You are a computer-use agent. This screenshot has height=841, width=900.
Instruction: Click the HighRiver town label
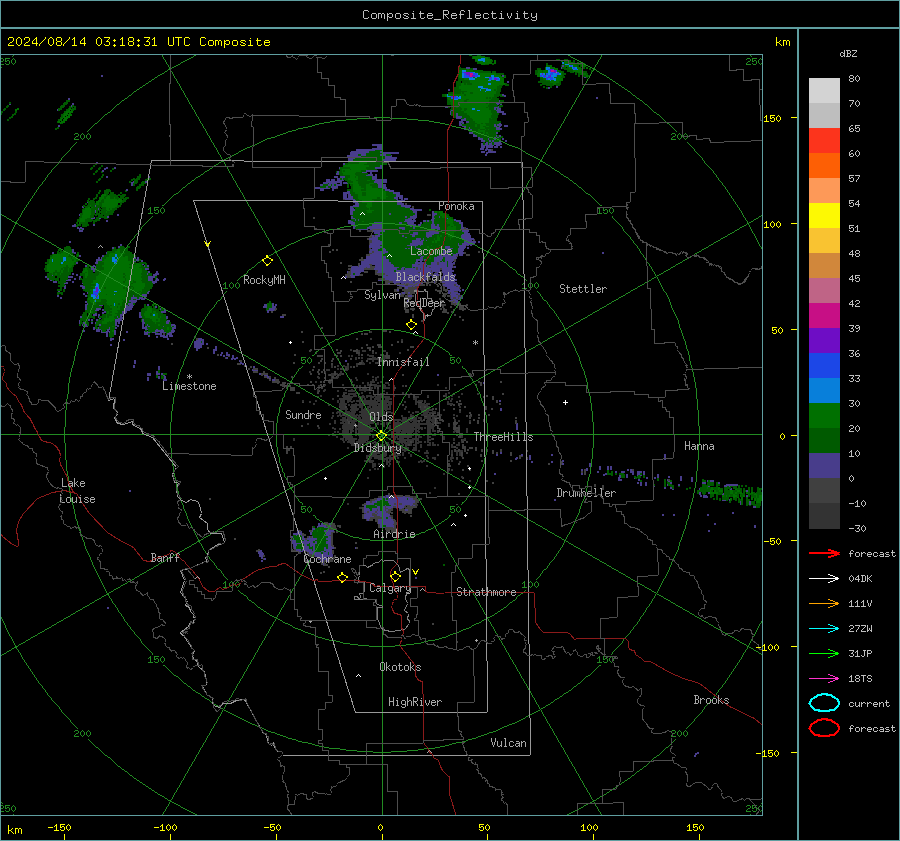[x=415, y=702]
